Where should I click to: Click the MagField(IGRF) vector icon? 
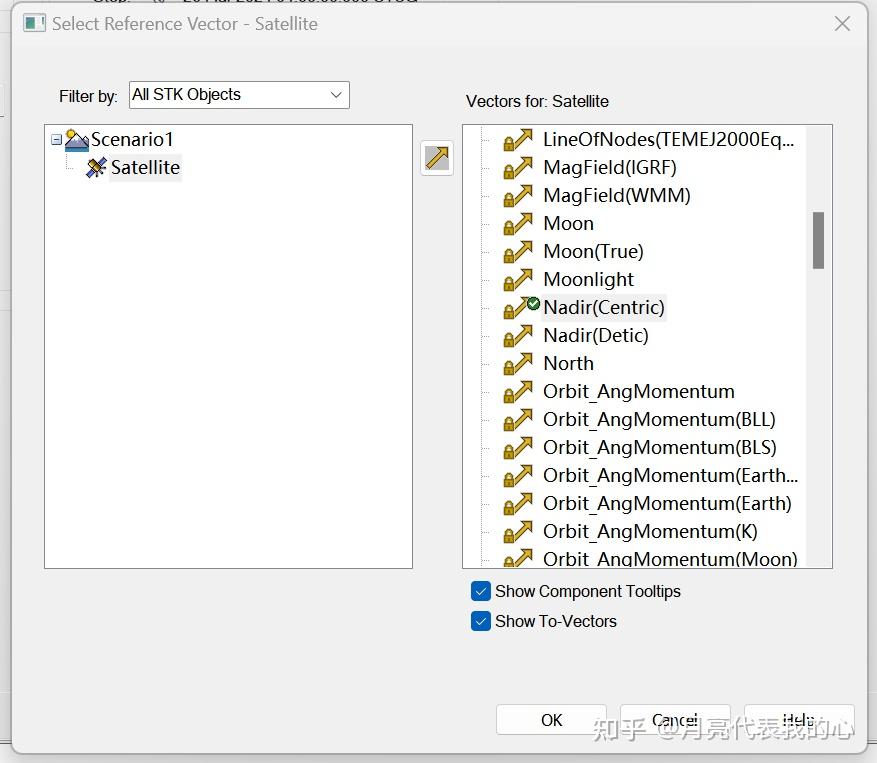click(x=518, y=168)
